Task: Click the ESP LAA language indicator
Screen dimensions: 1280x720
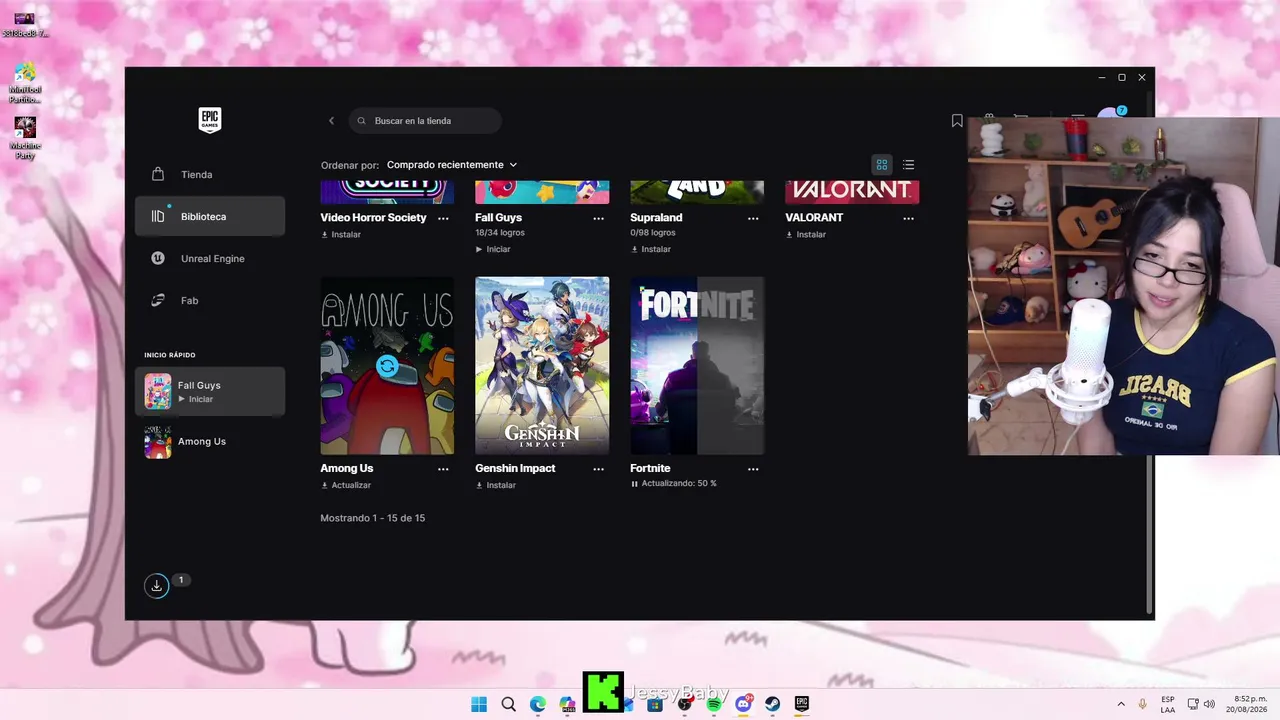Action: coord(1168,704)
